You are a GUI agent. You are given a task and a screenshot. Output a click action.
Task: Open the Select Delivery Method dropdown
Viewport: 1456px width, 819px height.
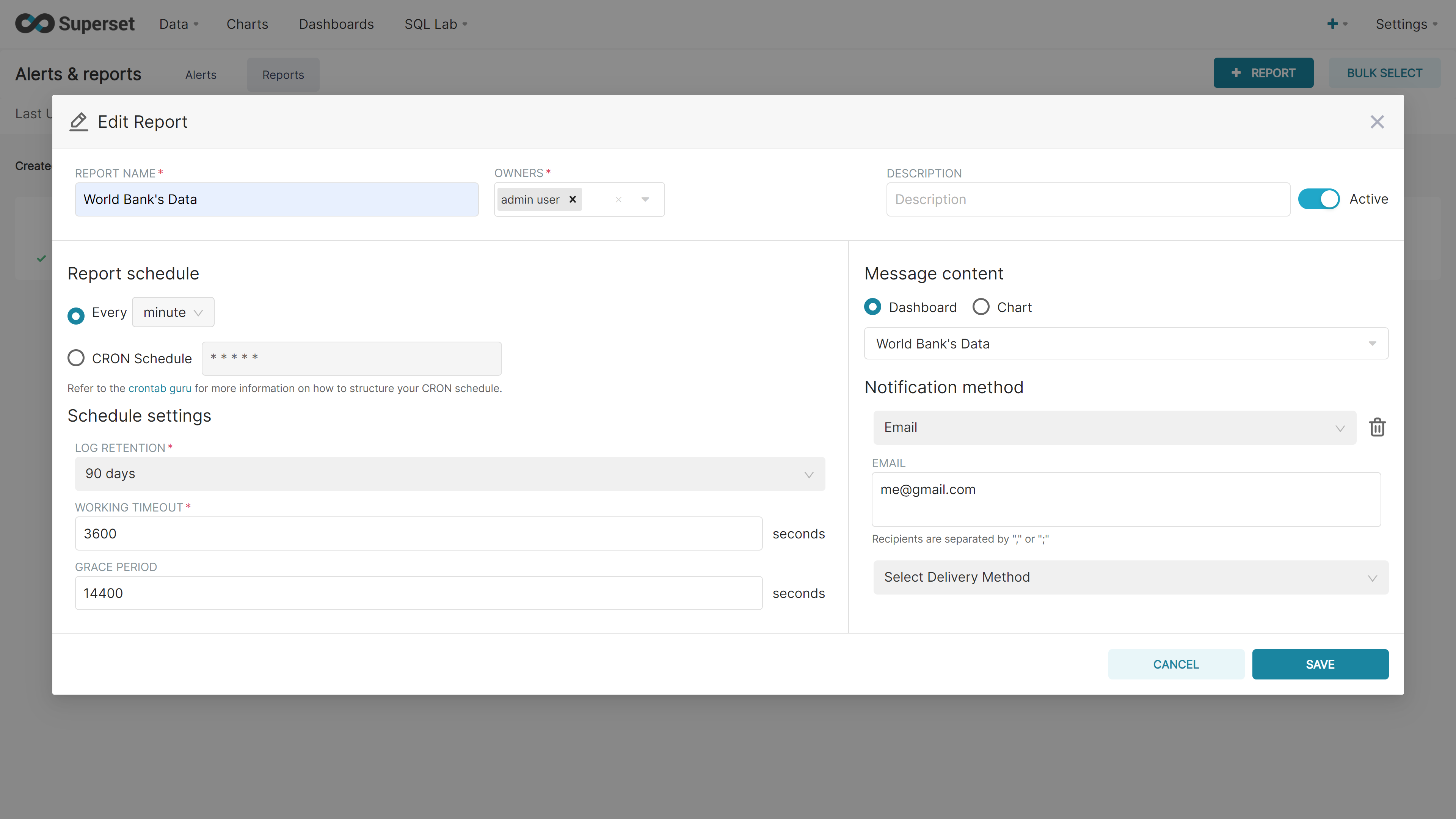pos(1130,577)
